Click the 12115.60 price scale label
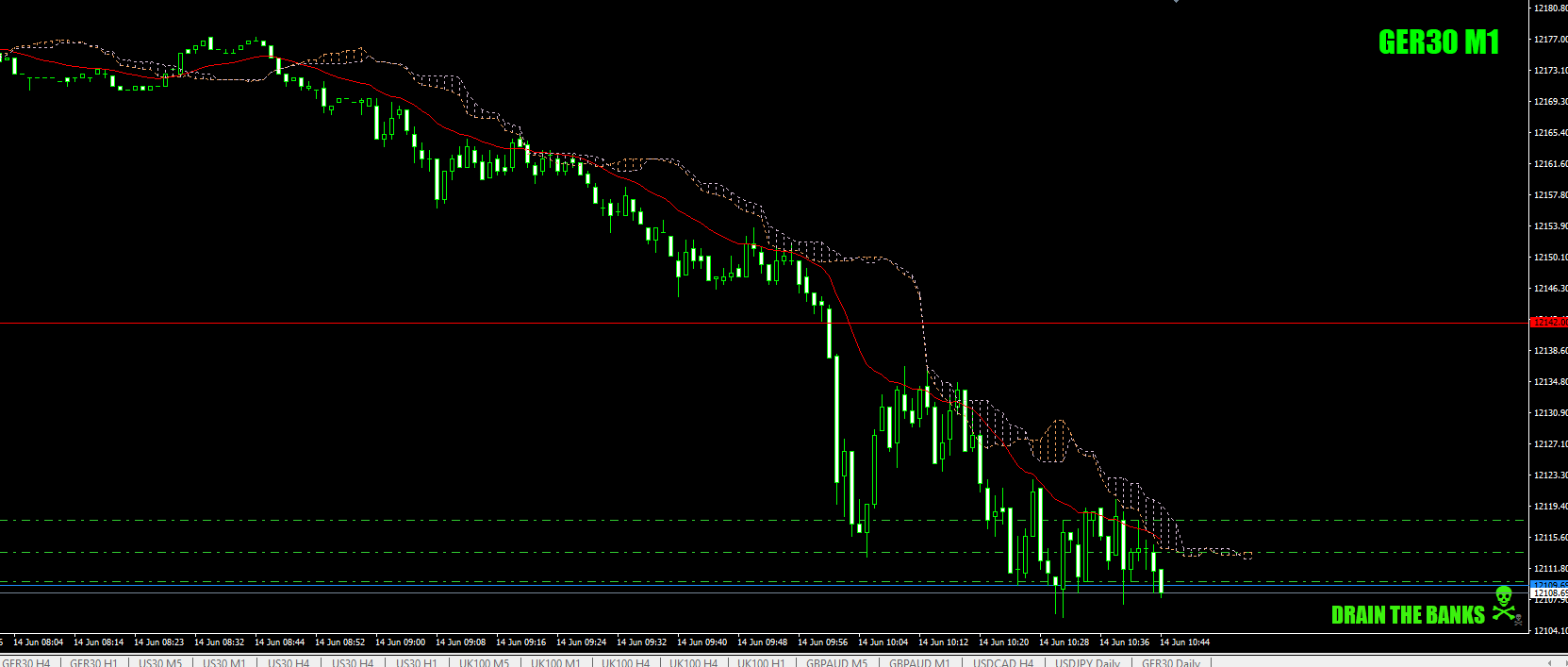Screen dimensions: 1568x667 tap(1551, 537)
